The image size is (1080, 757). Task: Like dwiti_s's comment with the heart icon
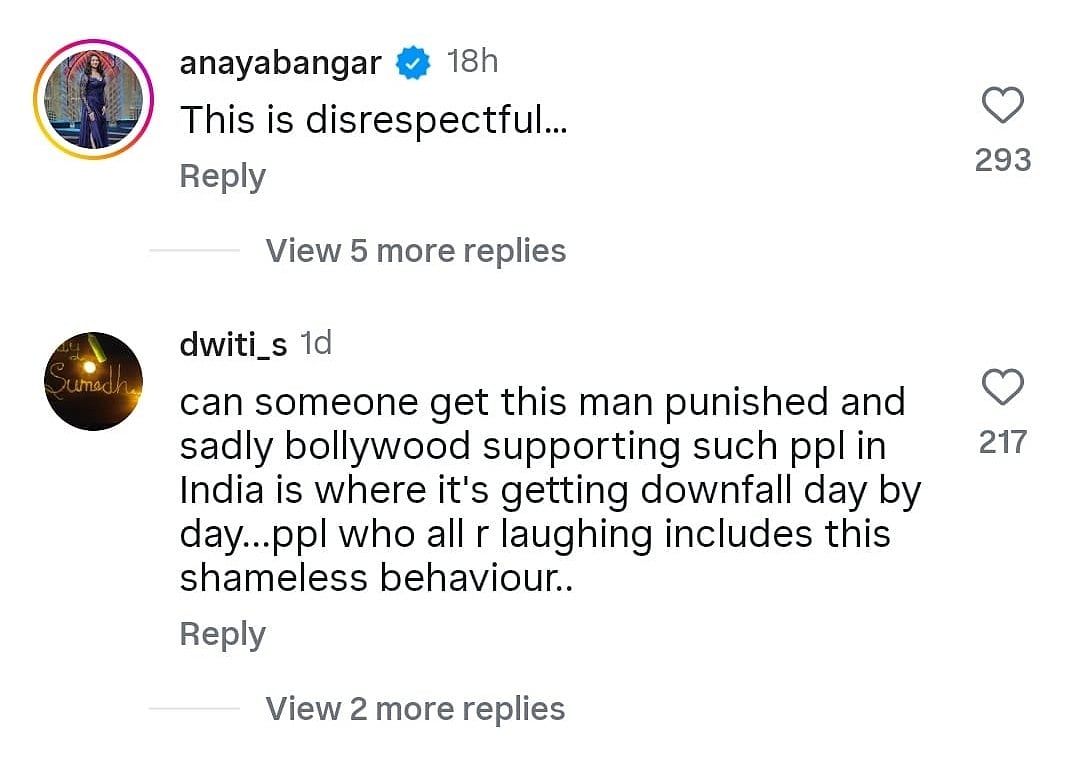1002,387
